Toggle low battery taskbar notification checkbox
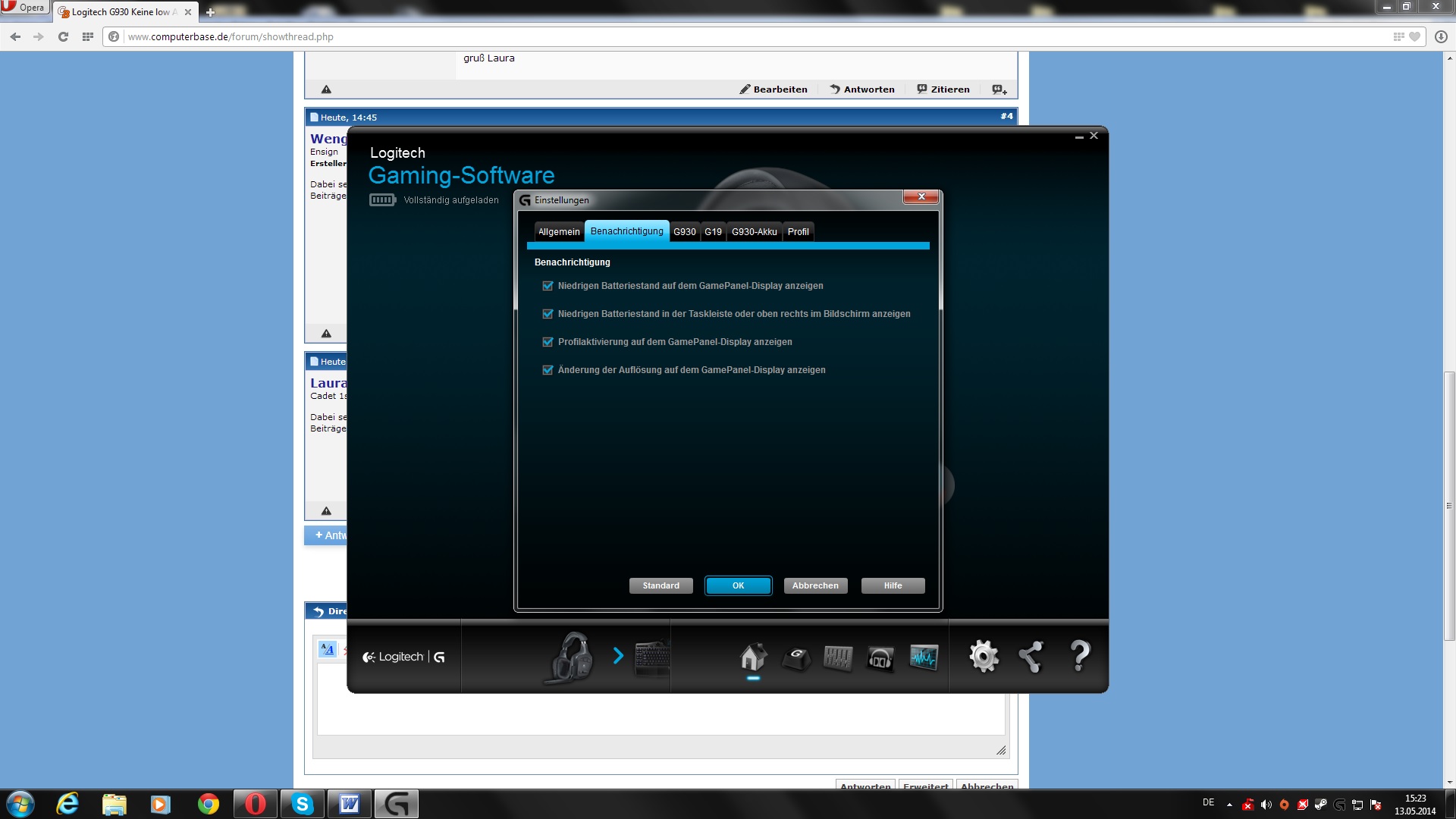This screenshot has height=819, width=1456. [x=548, y=314]
